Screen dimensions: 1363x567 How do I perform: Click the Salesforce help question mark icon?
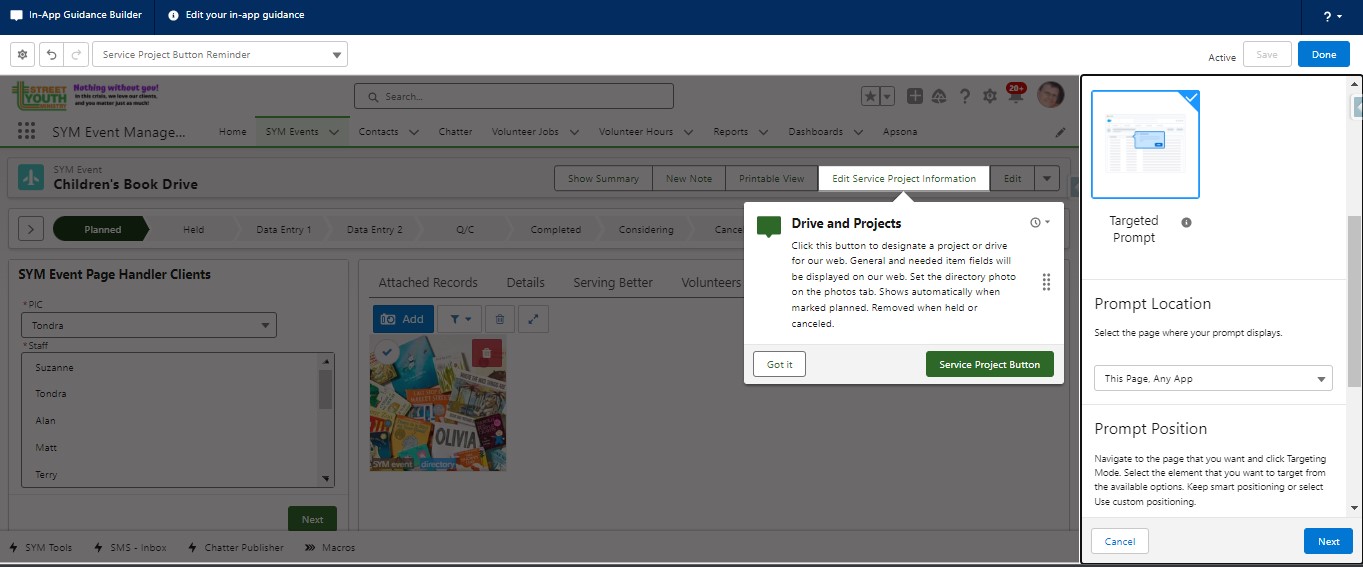(x=965, y=96)
